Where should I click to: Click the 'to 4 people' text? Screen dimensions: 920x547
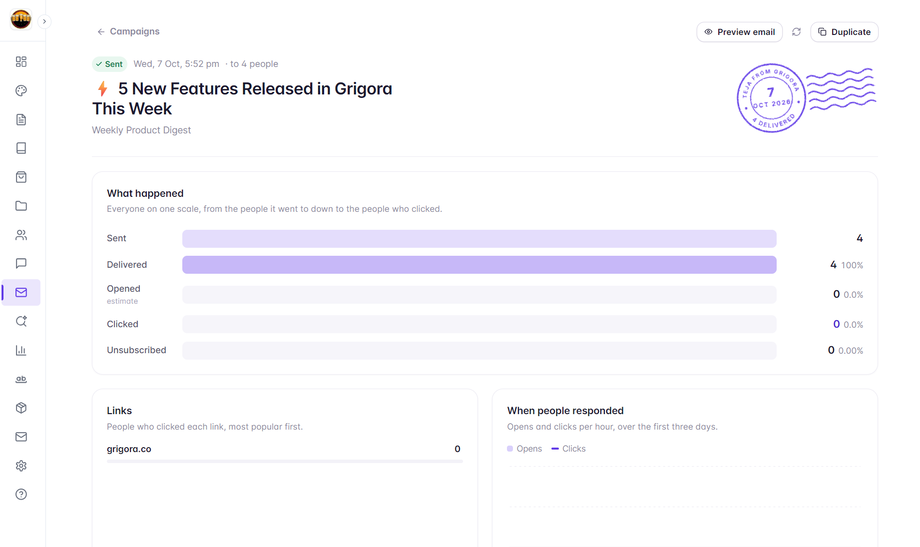click(254, 64)
